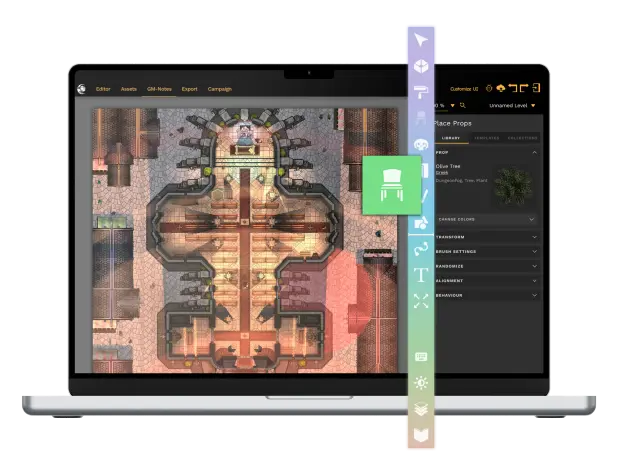Expand the Randomize section
Screen dimensions: 618x464
(x=487, y=266)
